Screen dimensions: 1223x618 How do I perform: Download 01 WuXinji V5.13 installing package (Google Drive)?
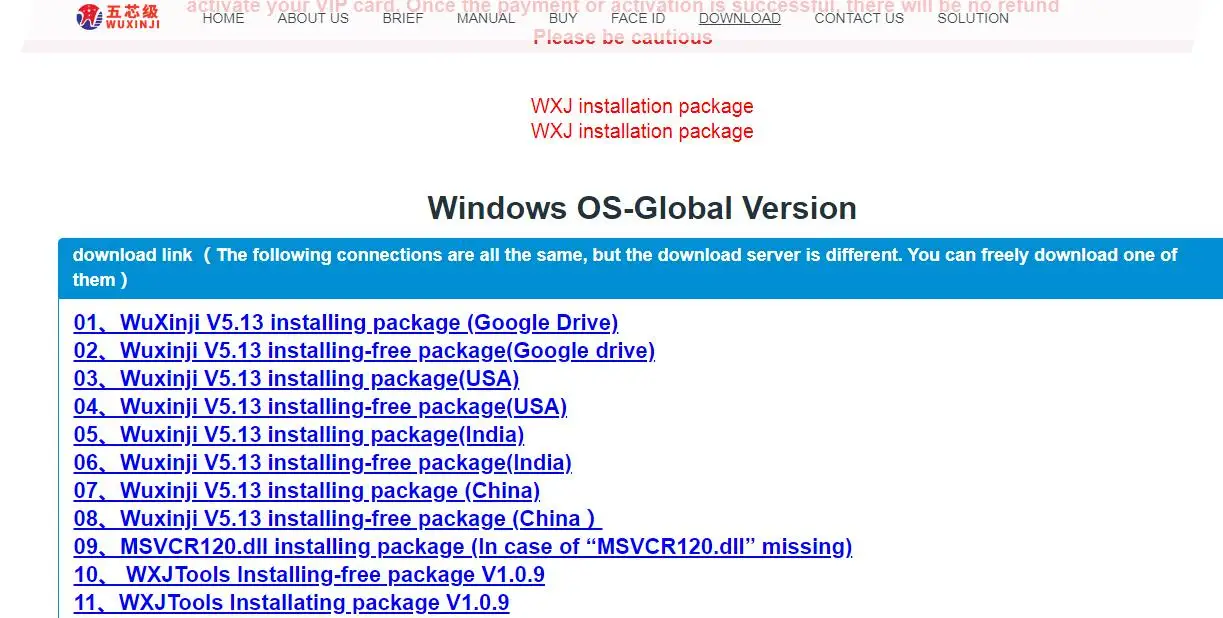point(346,323)
